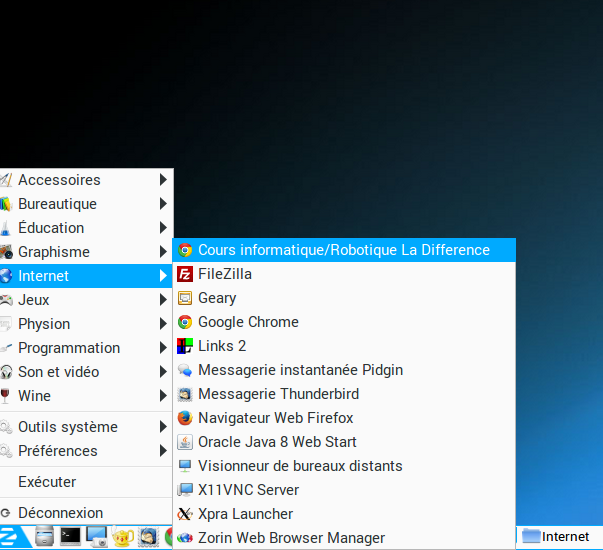Image resolution: width=603 pixels, height=550 pixels.
Task: Open the Geary mail client
Action: click(344, 298)
